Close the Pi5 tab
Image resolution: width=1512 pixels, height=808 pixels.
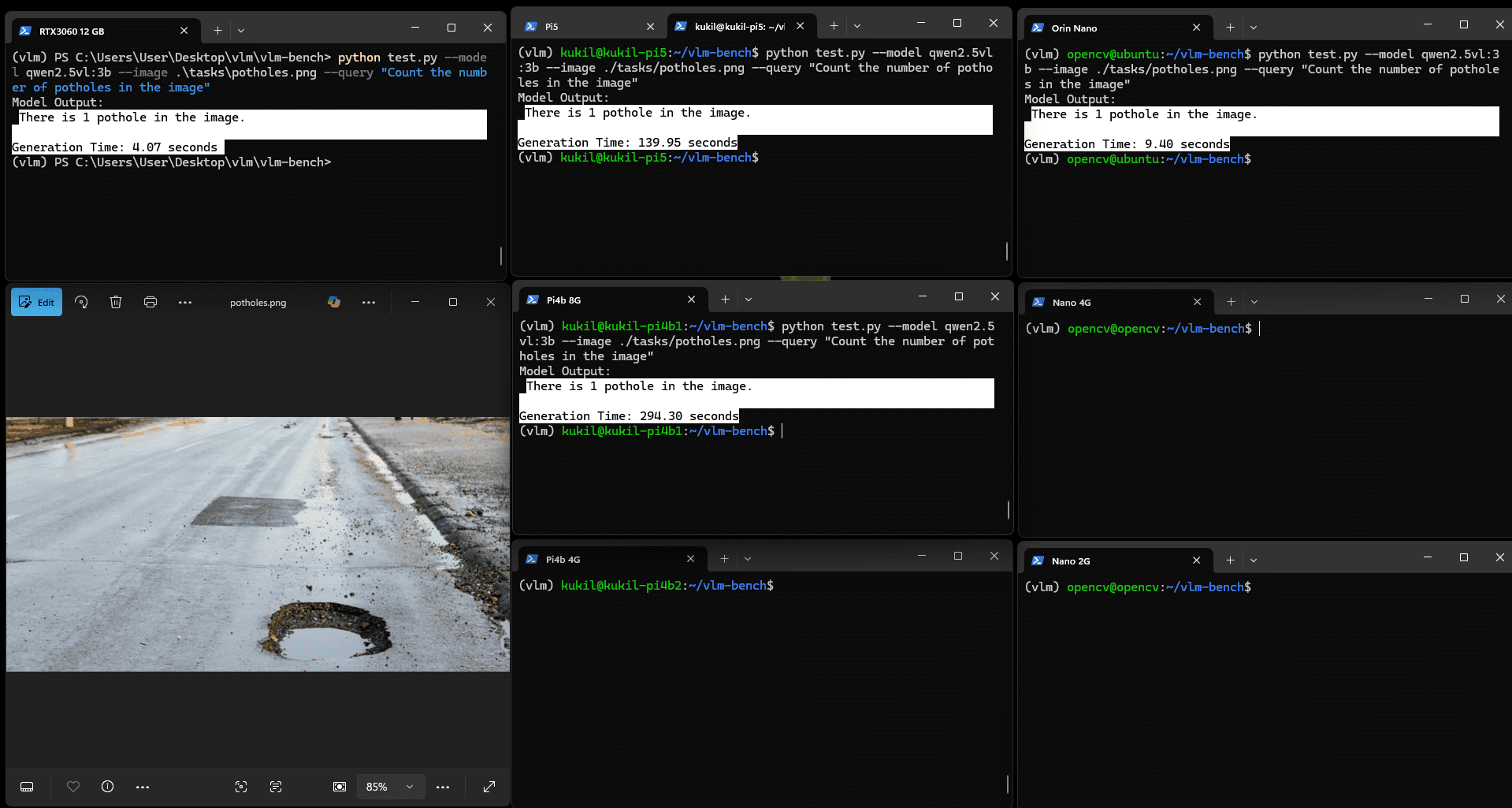tap(650, 26)
